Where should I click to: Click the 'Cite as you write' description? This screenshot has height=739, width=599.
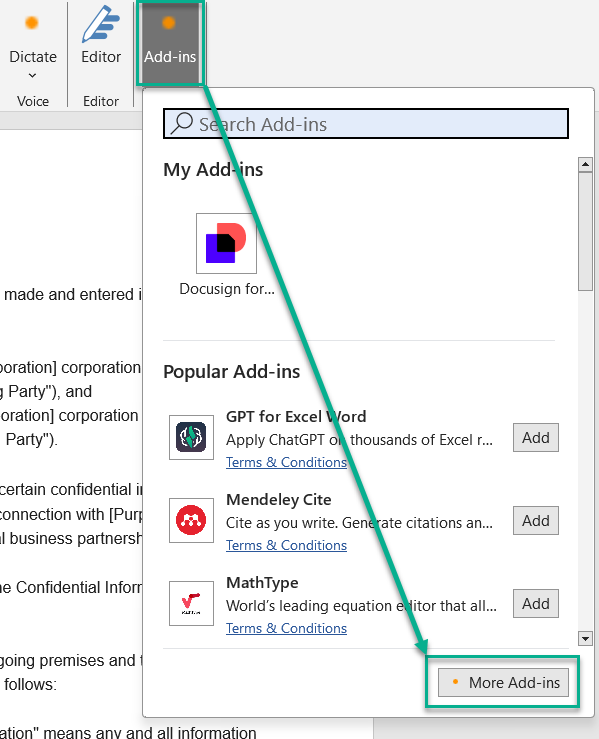pyautogui.click(x=359, y=523)
